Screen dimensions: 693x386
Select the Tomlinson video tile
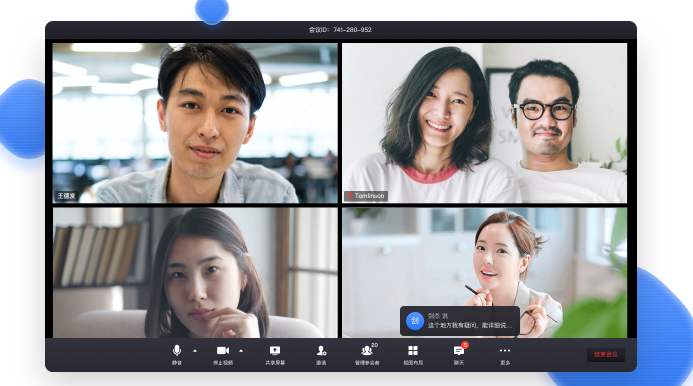click(x=484, y=123)
